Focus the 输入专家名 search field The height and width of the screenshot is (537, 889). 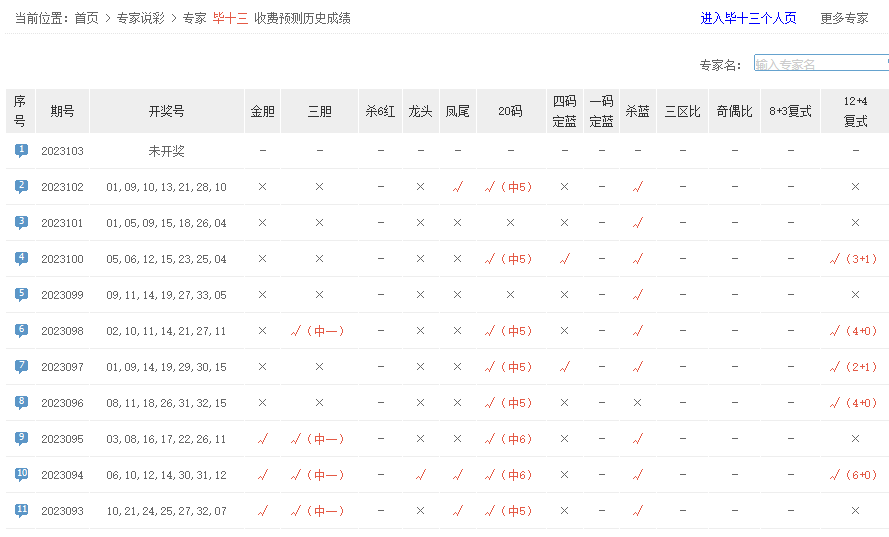[819, 63]
